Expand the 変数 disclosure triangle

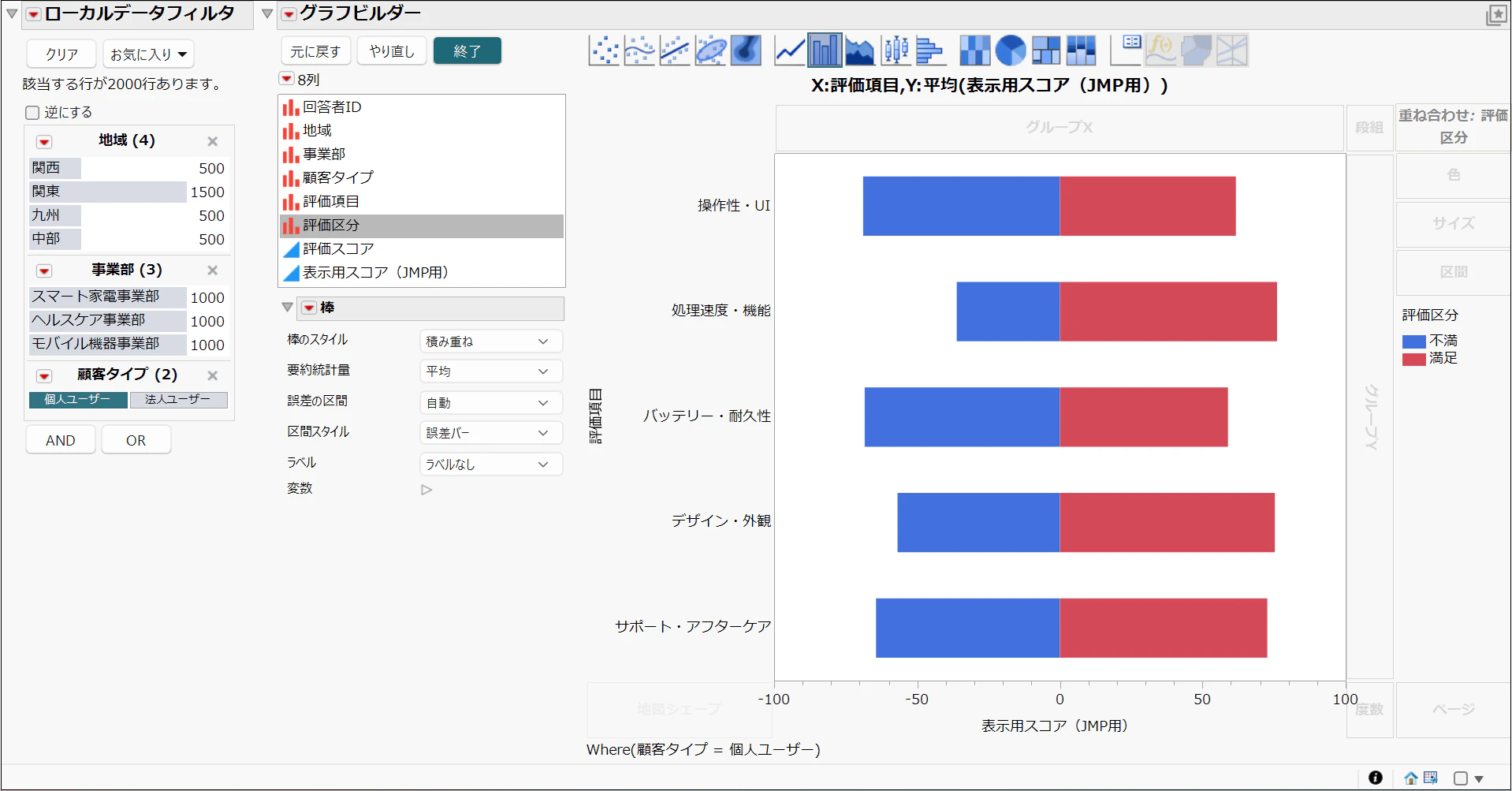click(x=426, y=490)
